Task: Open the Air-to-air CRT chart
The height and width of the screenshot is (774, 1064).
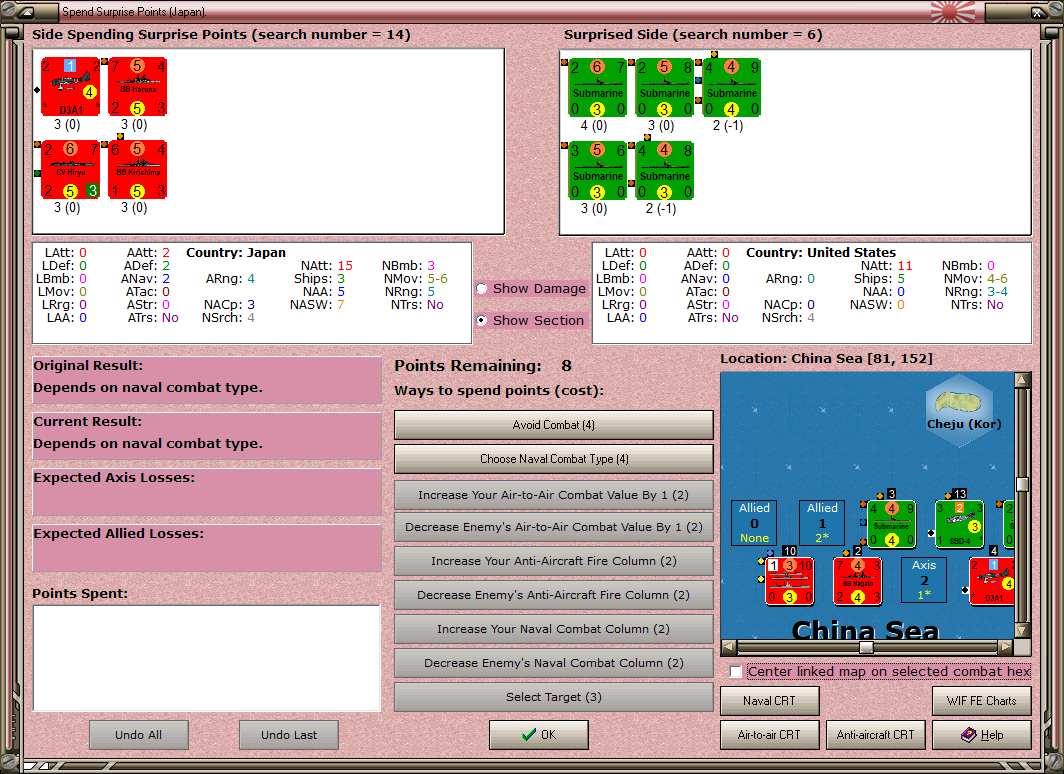Action: [770, 735]
